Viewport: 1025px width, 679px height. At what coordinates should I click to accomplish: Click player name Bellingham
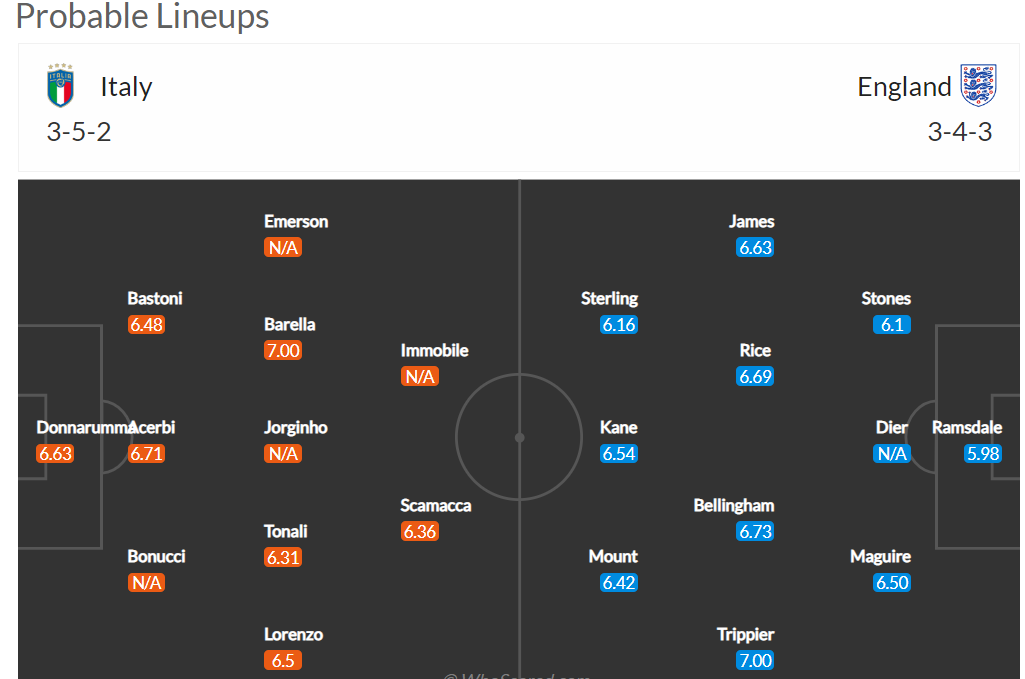click(734, 505)
